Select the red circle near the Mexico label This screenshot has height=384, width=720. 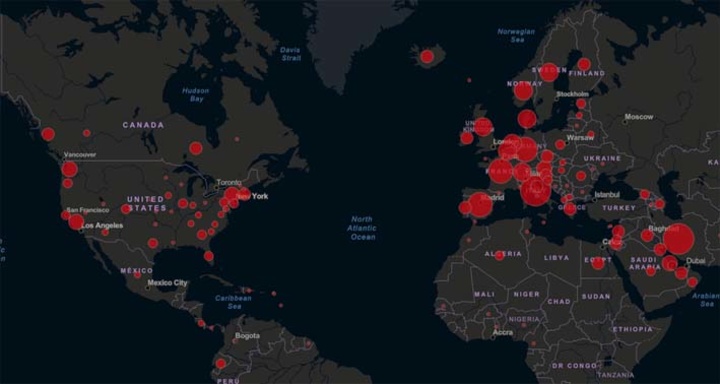(137, 275)
